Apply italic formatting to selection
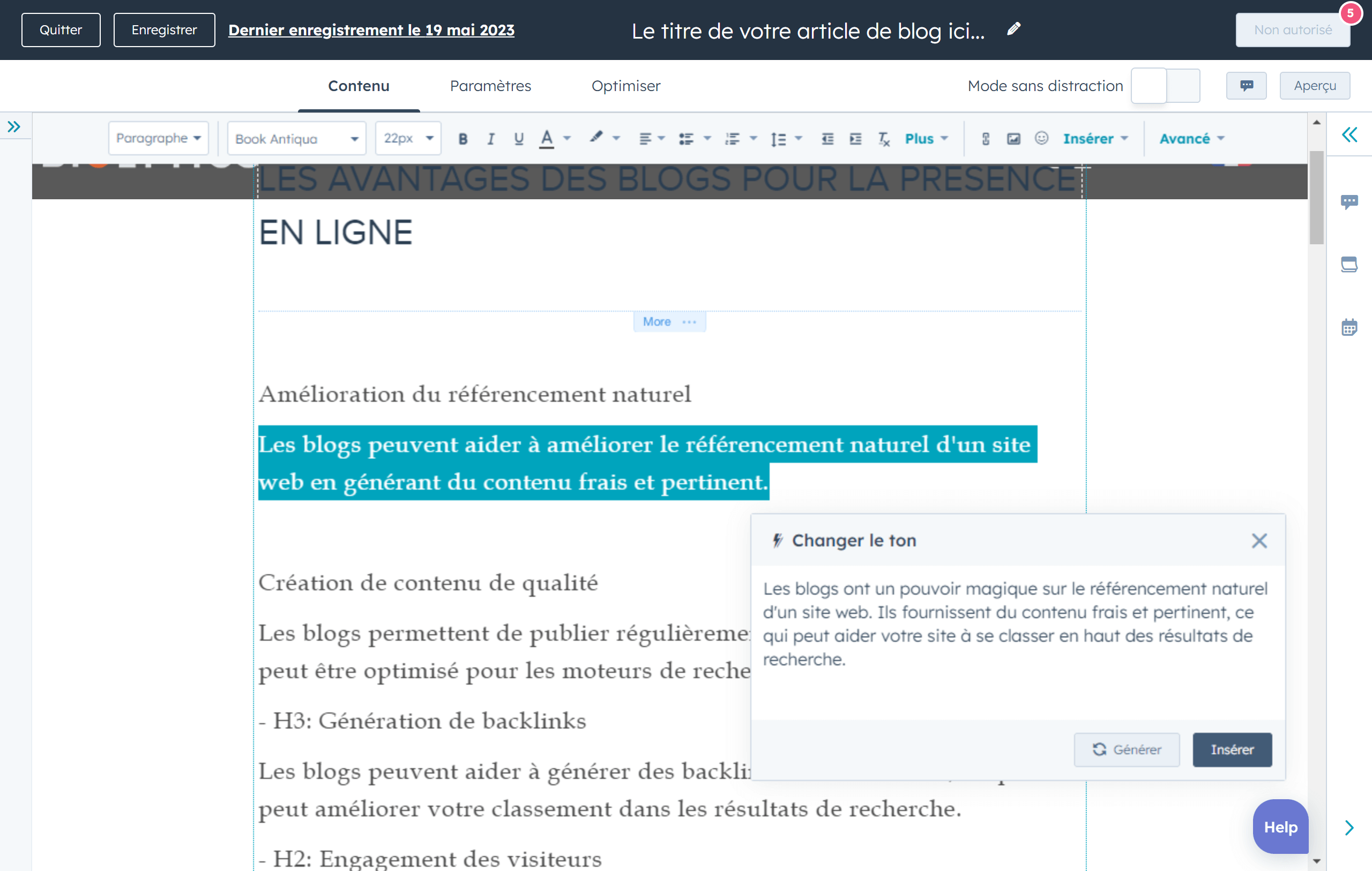 (490, 138)
